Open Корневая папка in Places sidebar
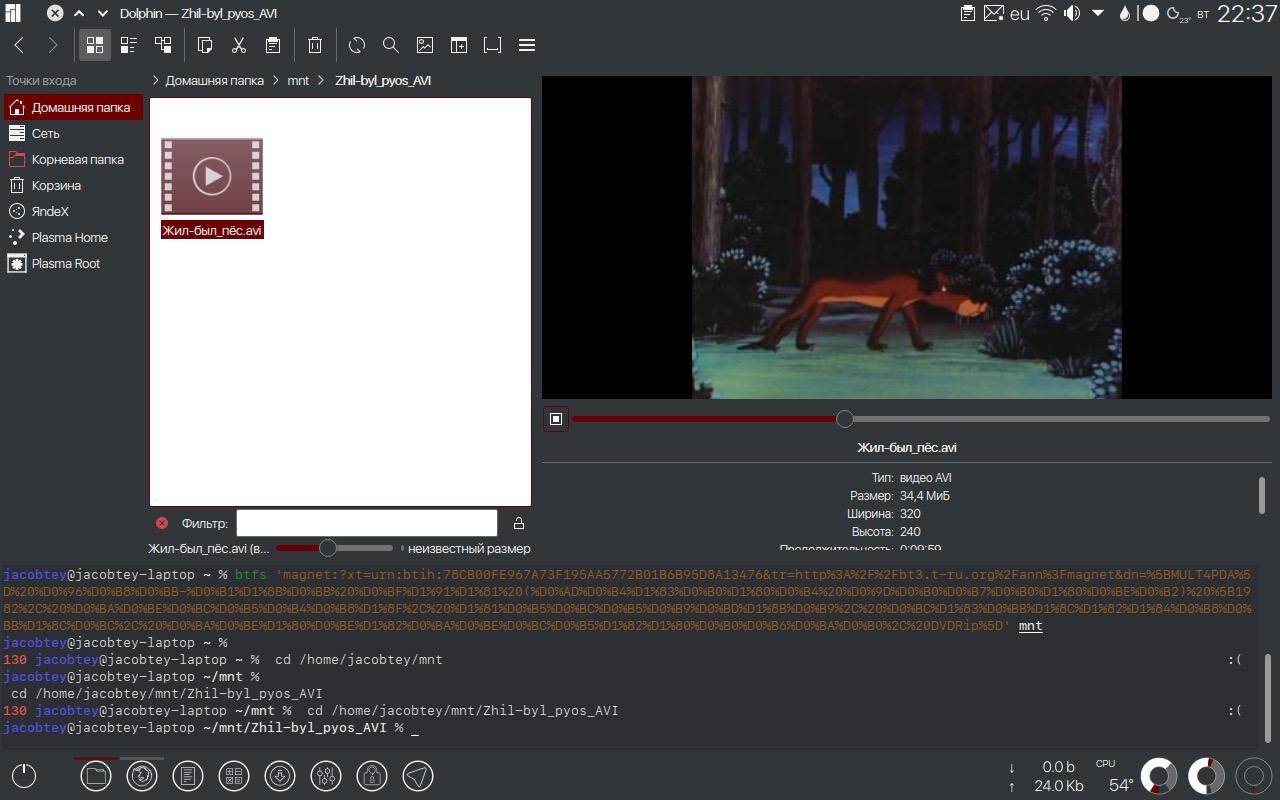The width and height of the screenshot is (1280, 800). (73, 159)
